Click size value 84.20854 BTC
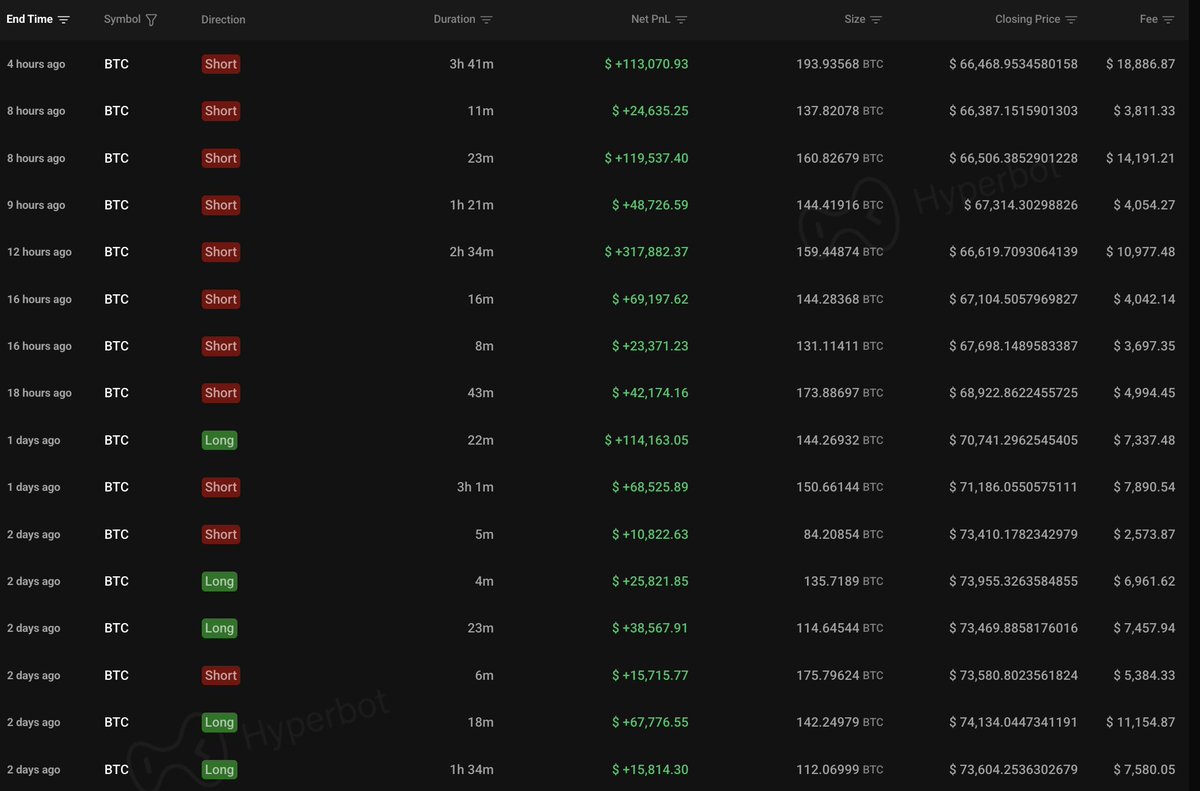The height and width of the screenshot is (791, 1200). coord(844,534)
